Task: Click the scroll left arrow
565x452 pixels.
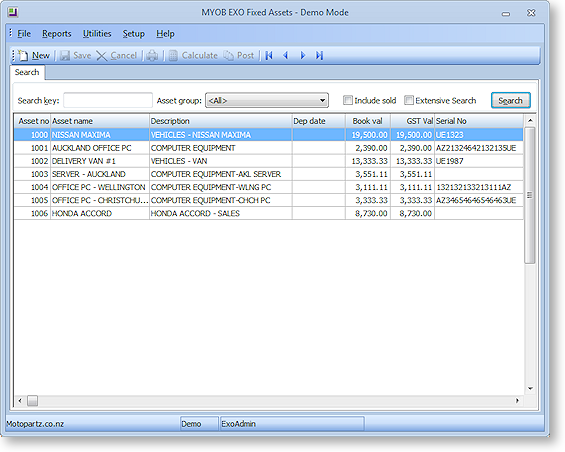Action: tap(20, 400)
